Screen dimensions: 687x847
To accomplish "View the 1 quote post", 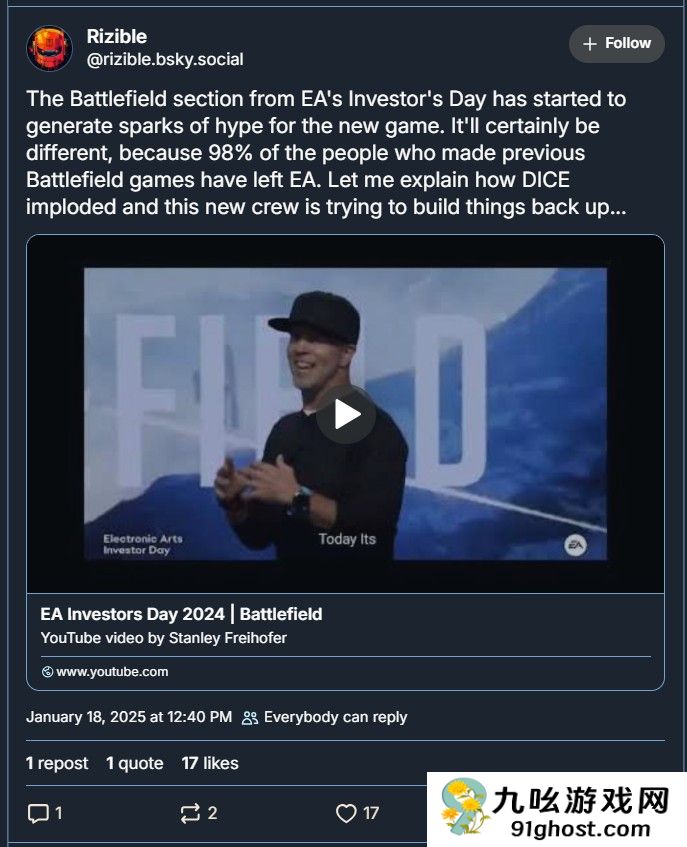I will coord(135,763).
